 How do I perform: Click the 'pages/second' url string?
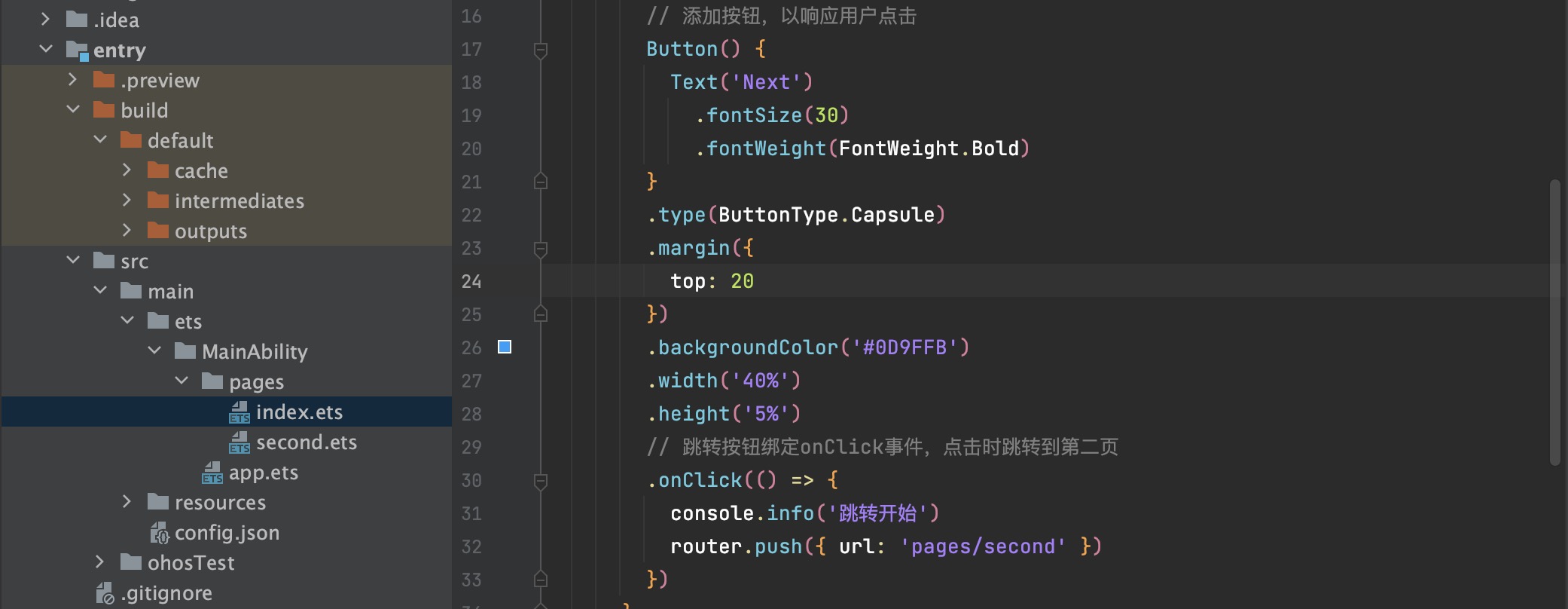point(984,546)
